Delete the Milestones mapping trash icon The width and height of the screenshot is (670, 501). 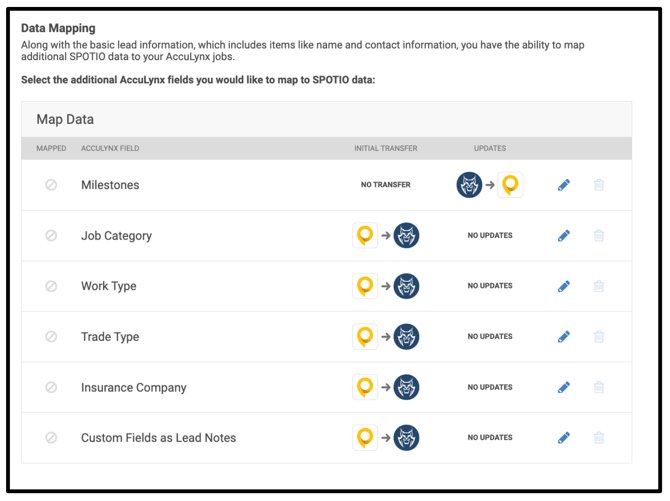599,185
